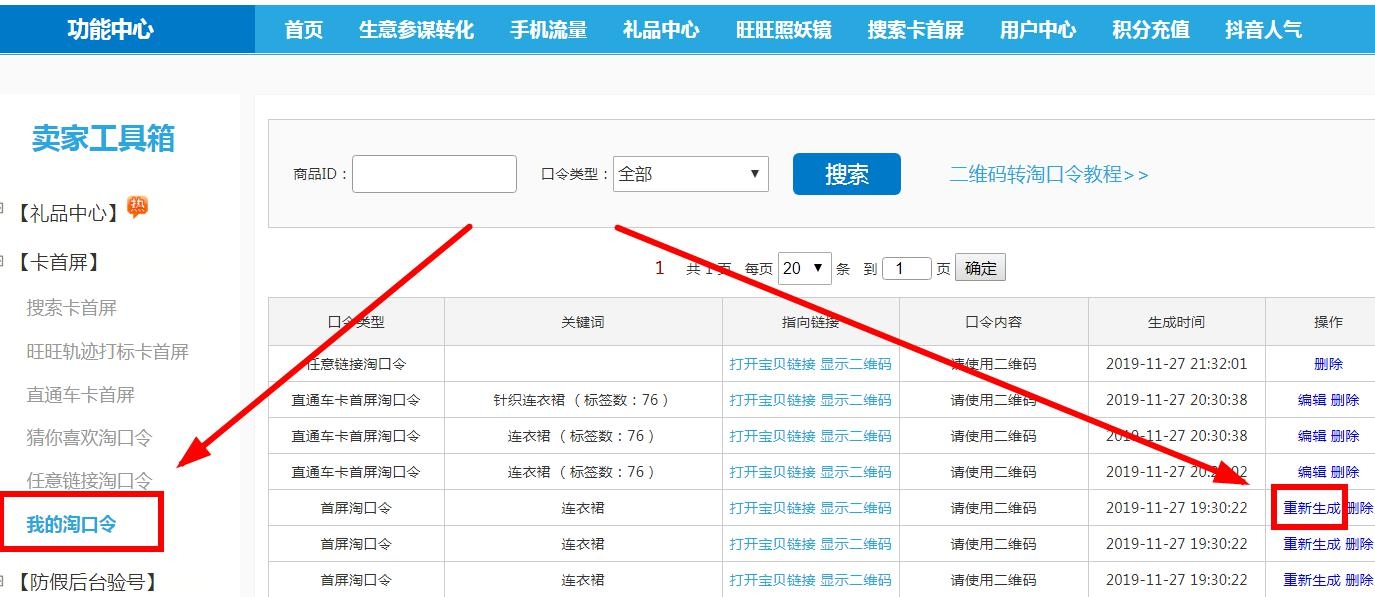Screen dimensions: 1375x597
Task: Expand the 卡首屏 sidebar section
Action: click(x=58, y=262)
